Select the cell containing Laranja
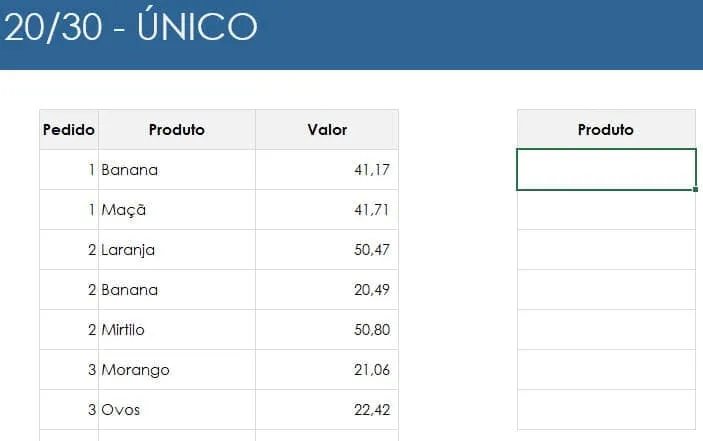Viewport: 703px width, 441px height. [x=177, y=250]
